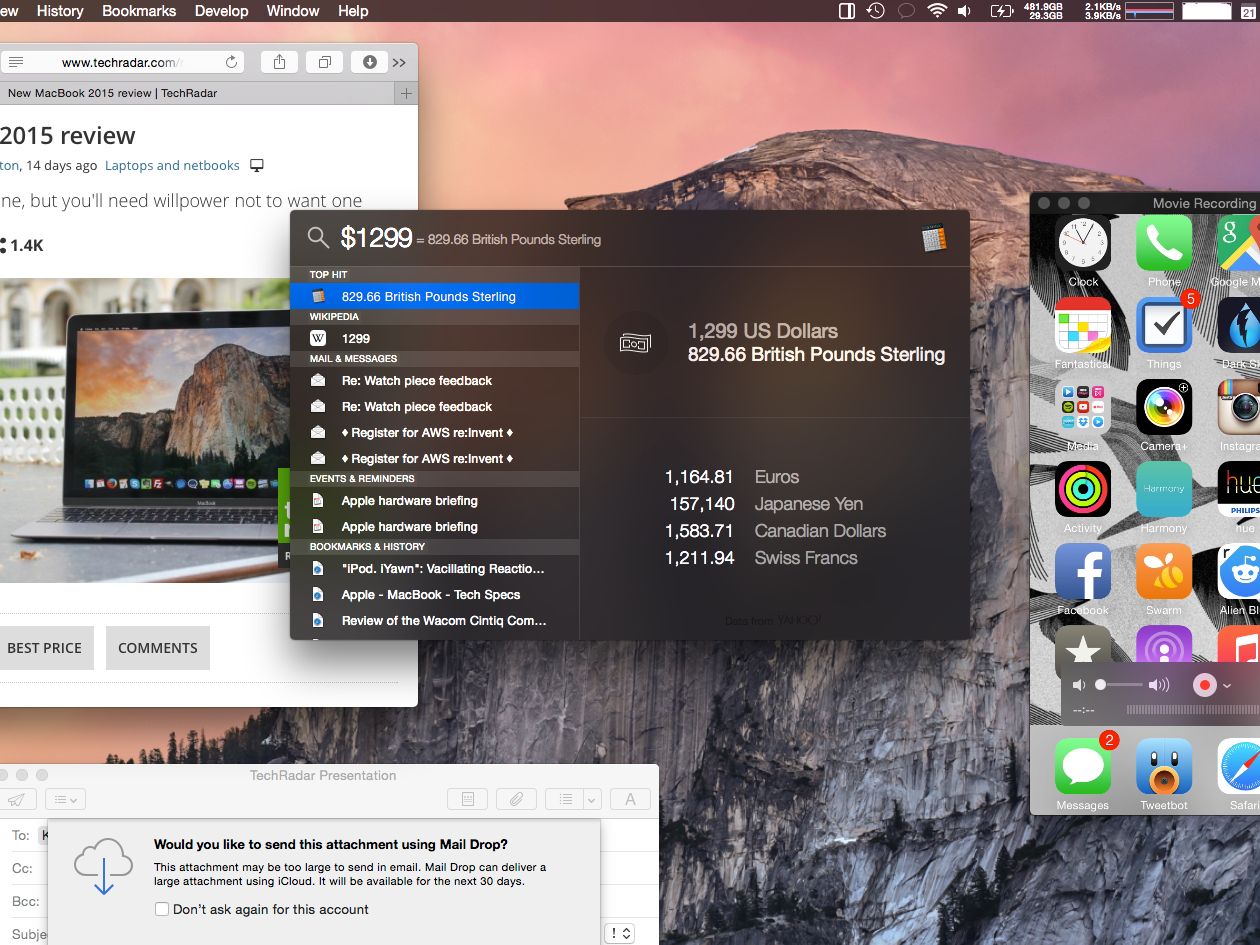This screenshot has height=945, width=1260.
Task: Click Safari's Share toolbar icon
Action: pyautogui.click(x=279, y=62)
